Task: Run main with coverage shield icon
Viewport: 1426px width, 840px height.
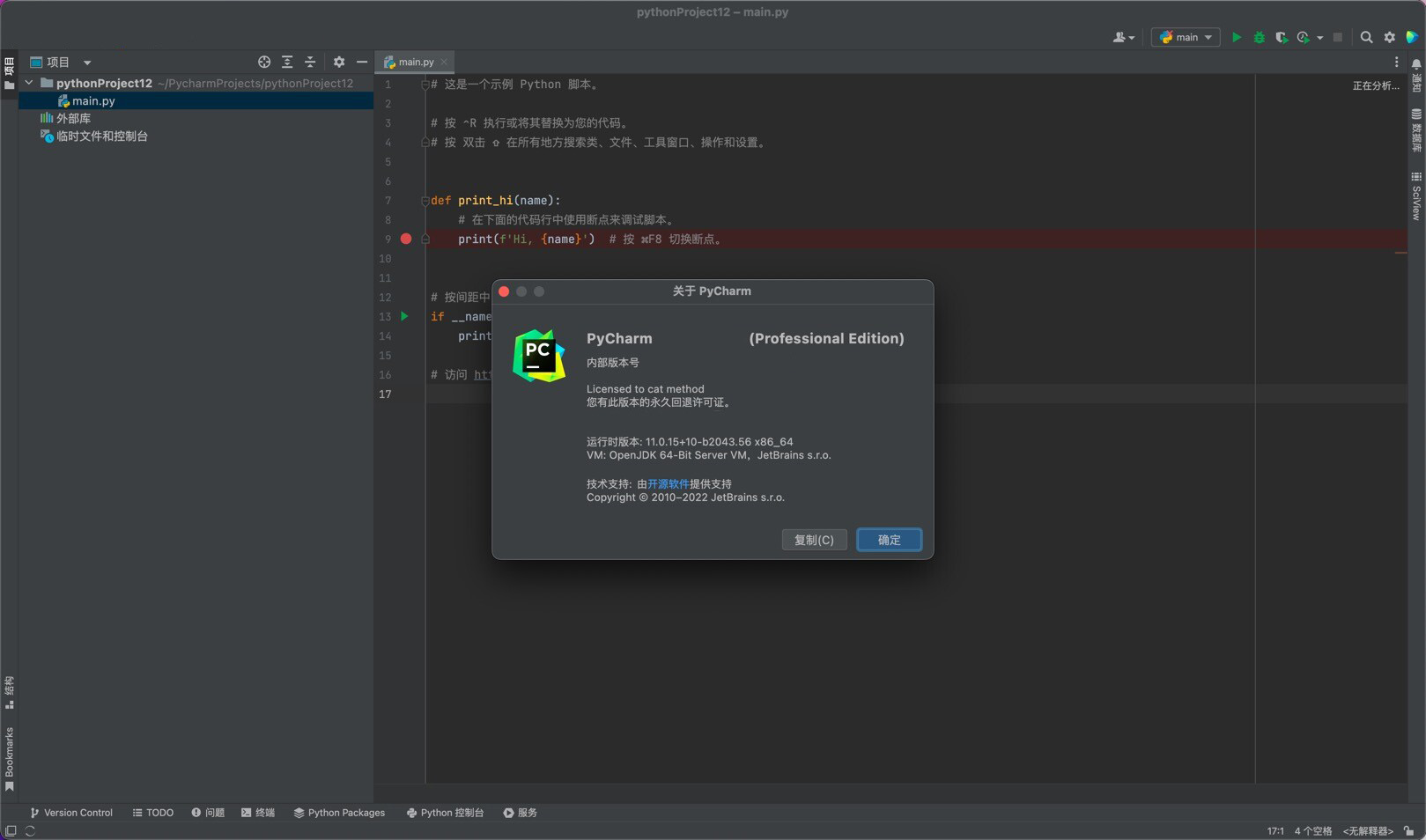Action: point(1281,37)
